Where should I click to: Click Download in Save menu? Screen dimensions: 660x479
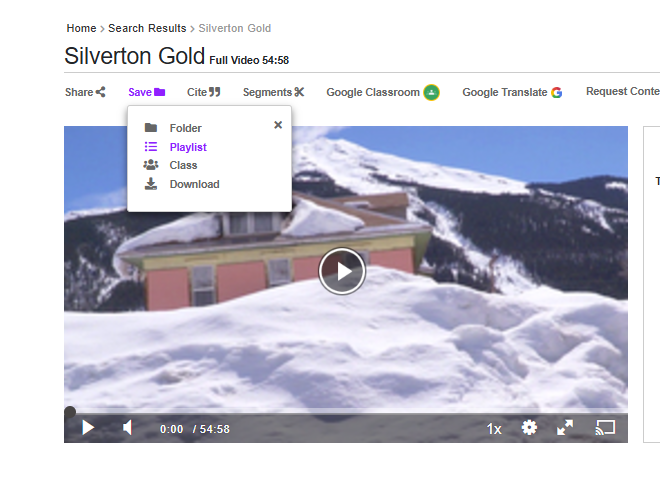pos(194,184)
